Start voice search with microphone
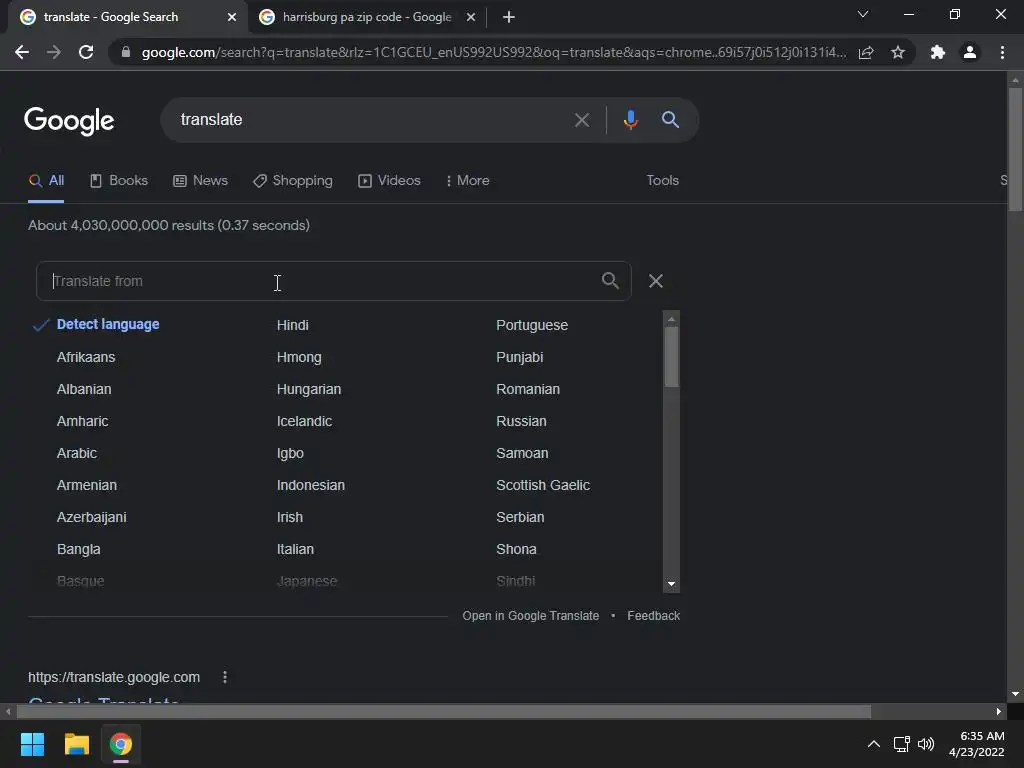This screenshot has width=1024, height=768. tap(630, 120)
